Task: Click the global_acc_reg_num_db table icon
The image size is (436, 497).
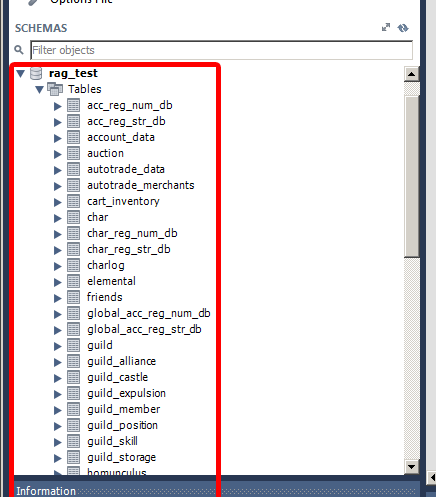Action: point(73,313)
